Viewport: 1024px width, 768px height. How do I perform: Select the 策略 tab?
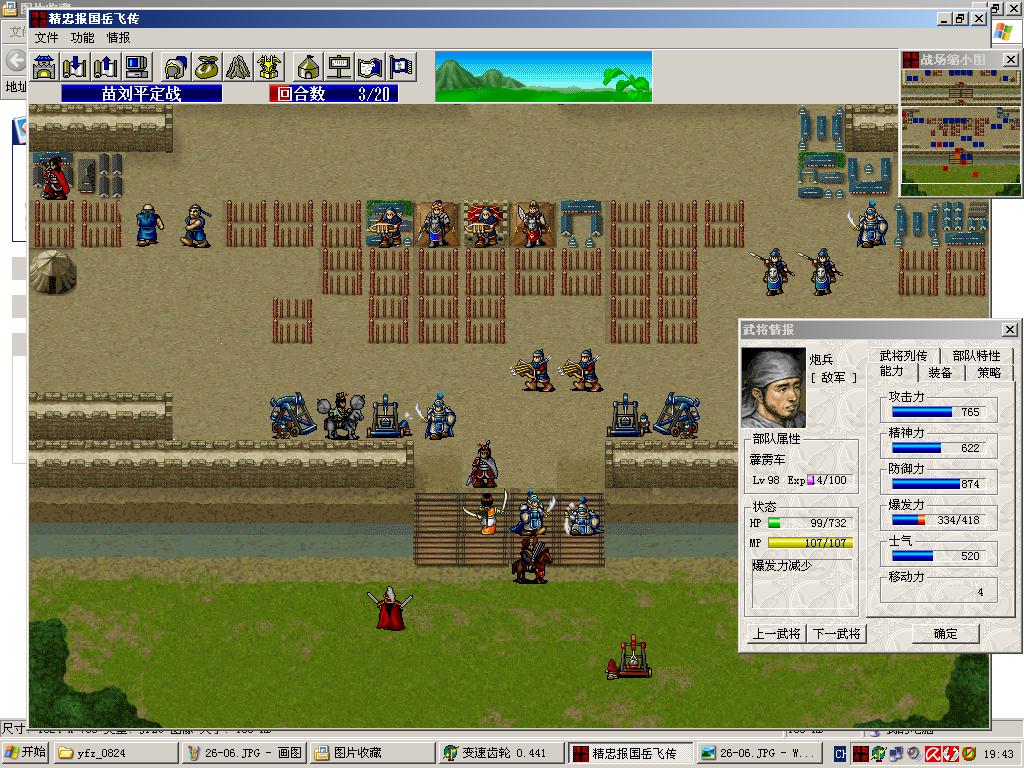click(x=989, y=372)
